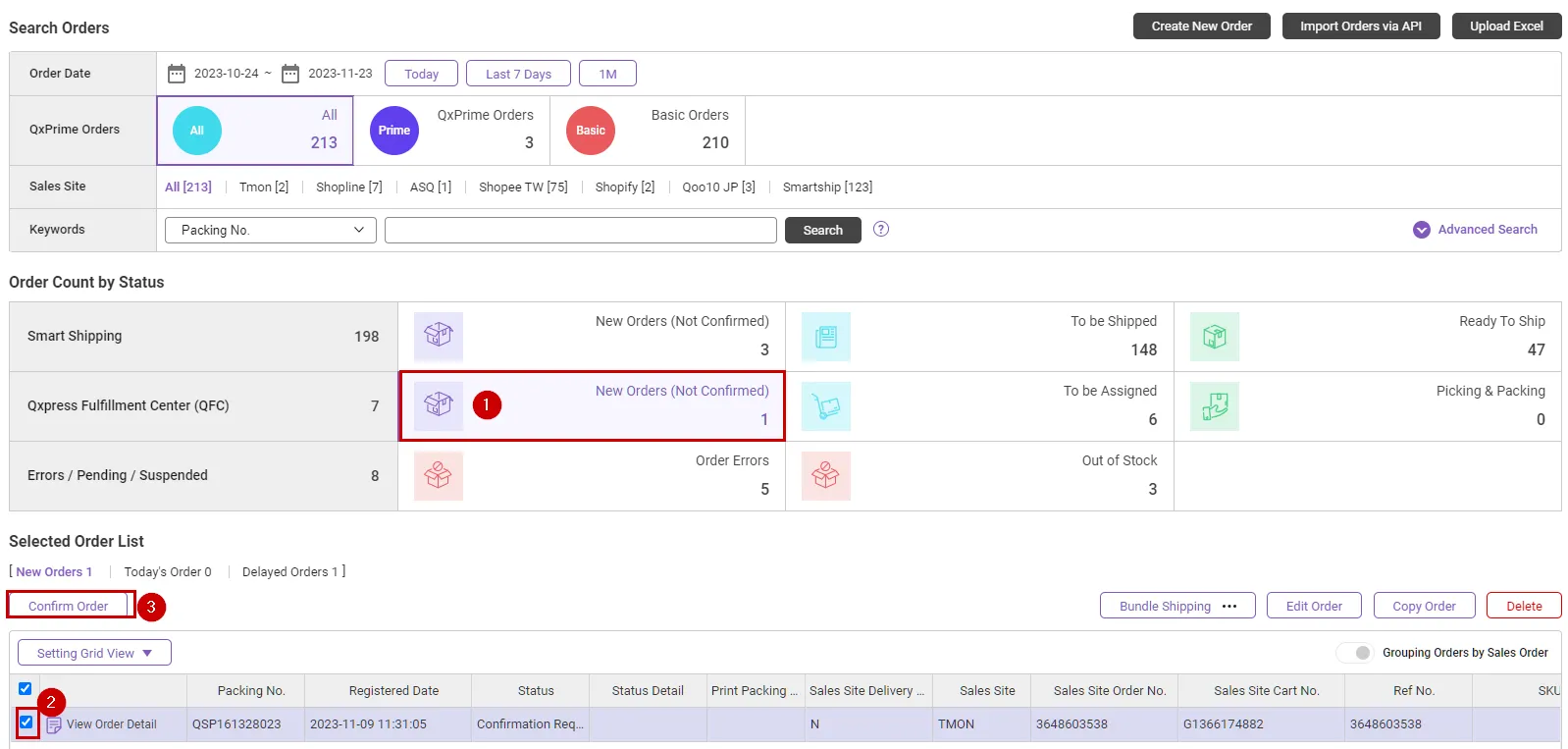Screen dimensions: 1568x749
Task: Click the To be Assigned cart icon
Action: coord(826,406)
